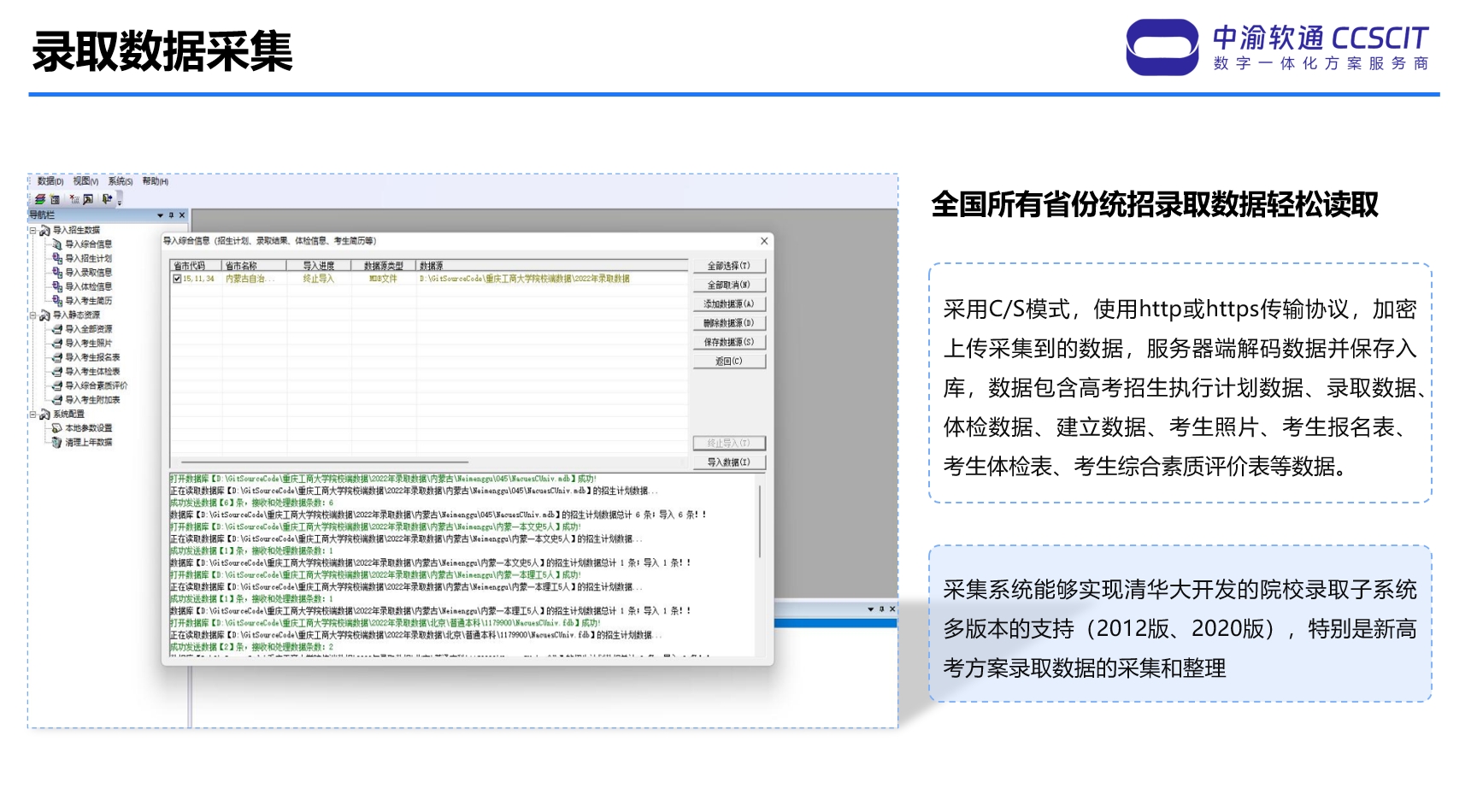1477x812 pixels.
Task: Click the MDB文件 cell
Action: pyautogui.click(x=383, y=279)
